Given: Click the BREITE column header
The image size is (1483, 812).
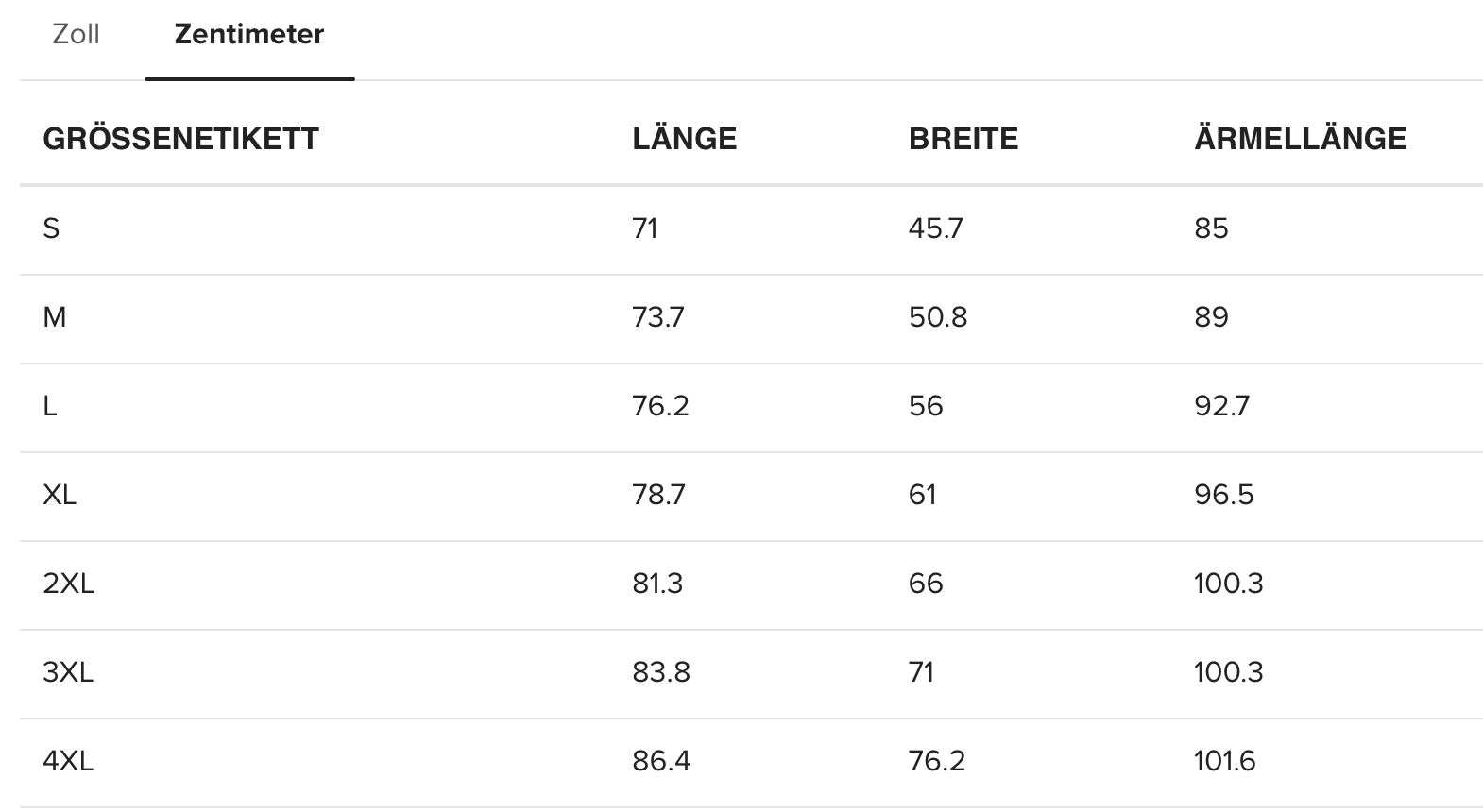Looking at the screenshot, I should pos(963,139).
